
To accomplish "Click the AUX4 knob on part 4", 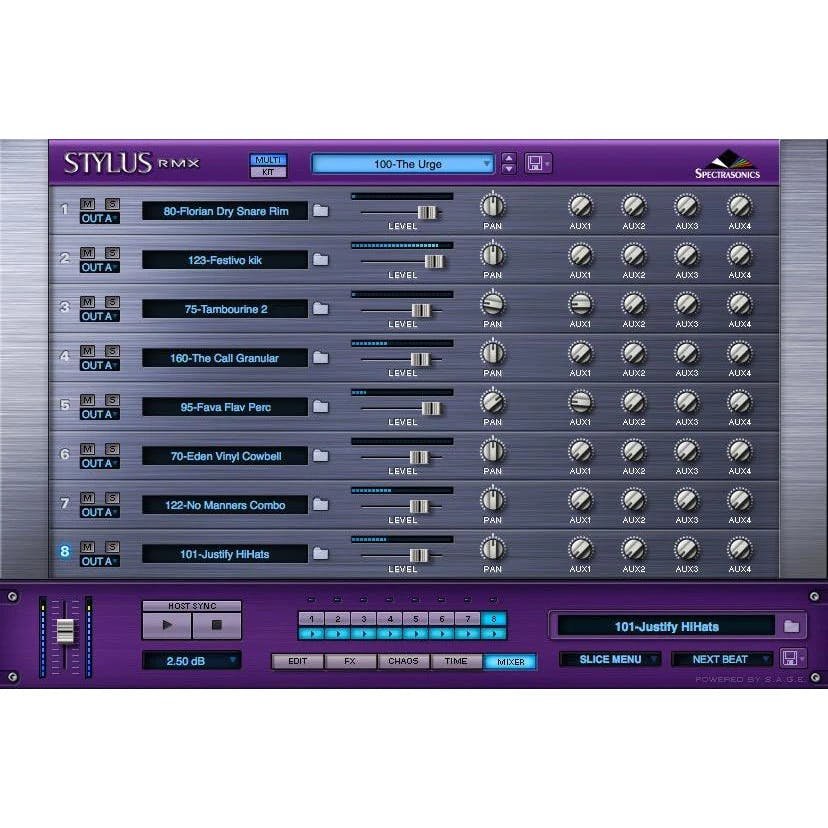I will 740,353.
